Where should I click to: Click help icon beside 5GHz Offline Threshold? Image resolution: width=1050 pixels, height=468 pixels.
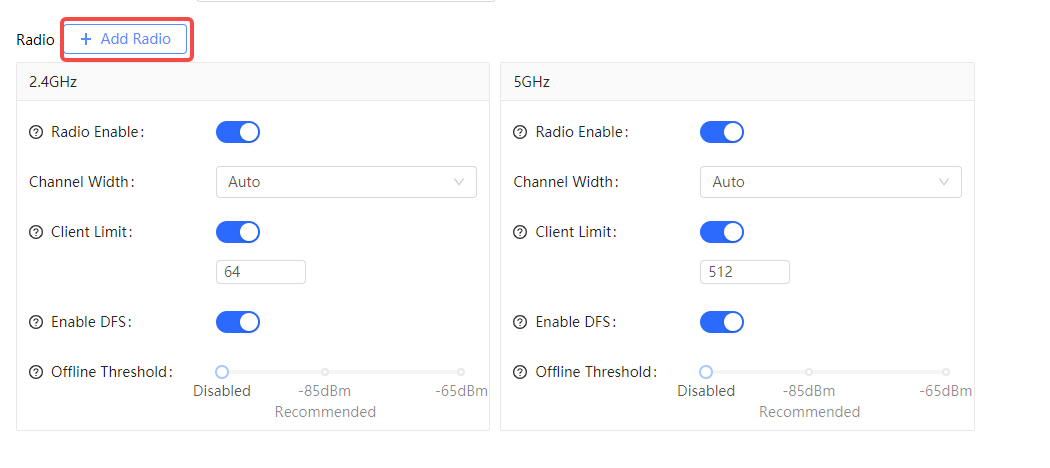(x=520, y=372)
